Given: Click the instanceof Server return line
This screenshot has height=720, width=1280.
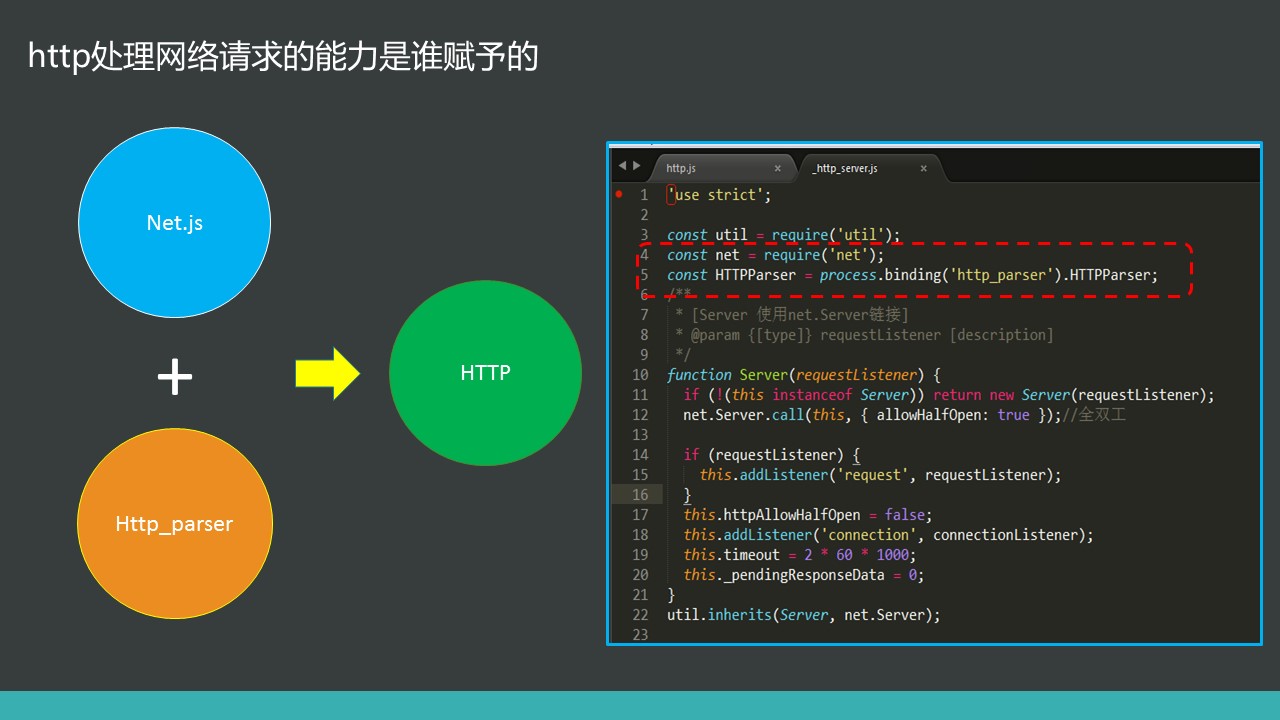Looking at the screenshot, I should point(949,395).
